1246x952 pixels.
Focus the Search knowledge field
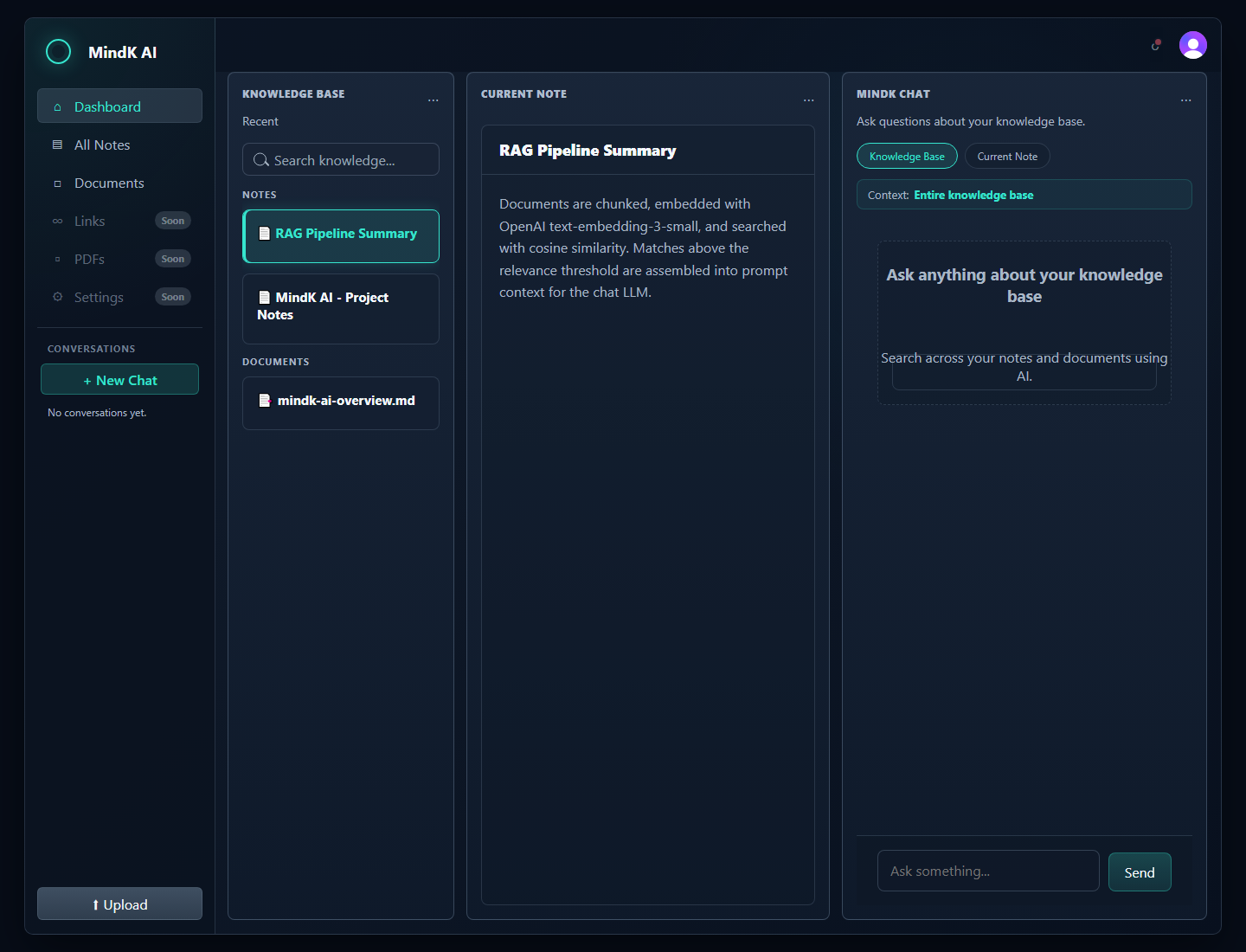coord(341,159)
